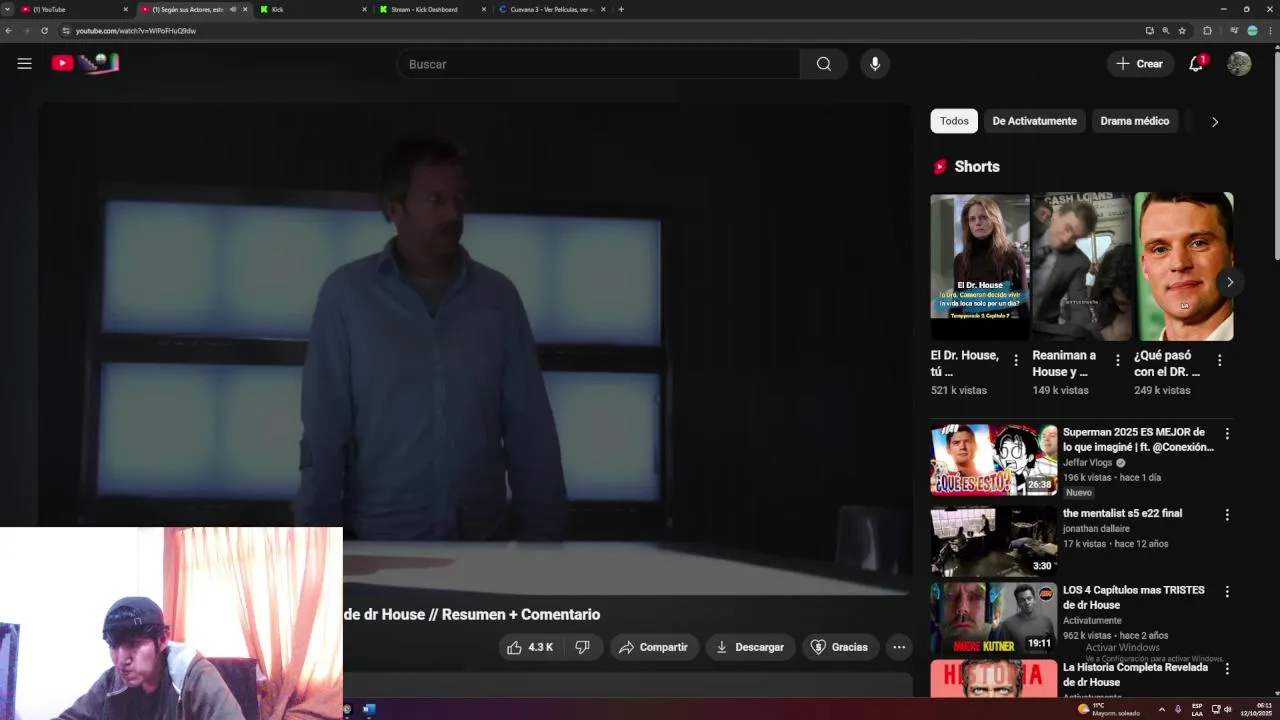1280x720 pixels.
Task: Select the 'Drama médico' filter chip
Action: pos(1134,121)
